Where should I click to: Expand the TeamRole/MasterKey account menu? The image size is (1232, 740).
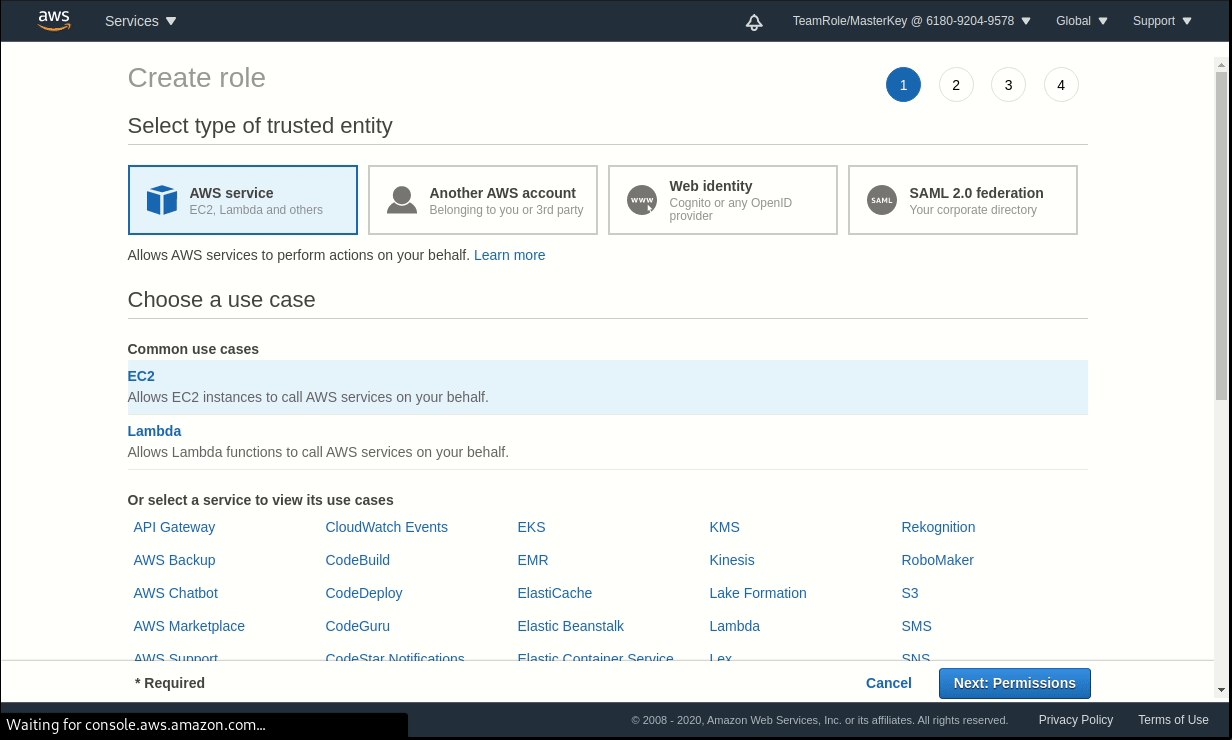click(911, 21)
